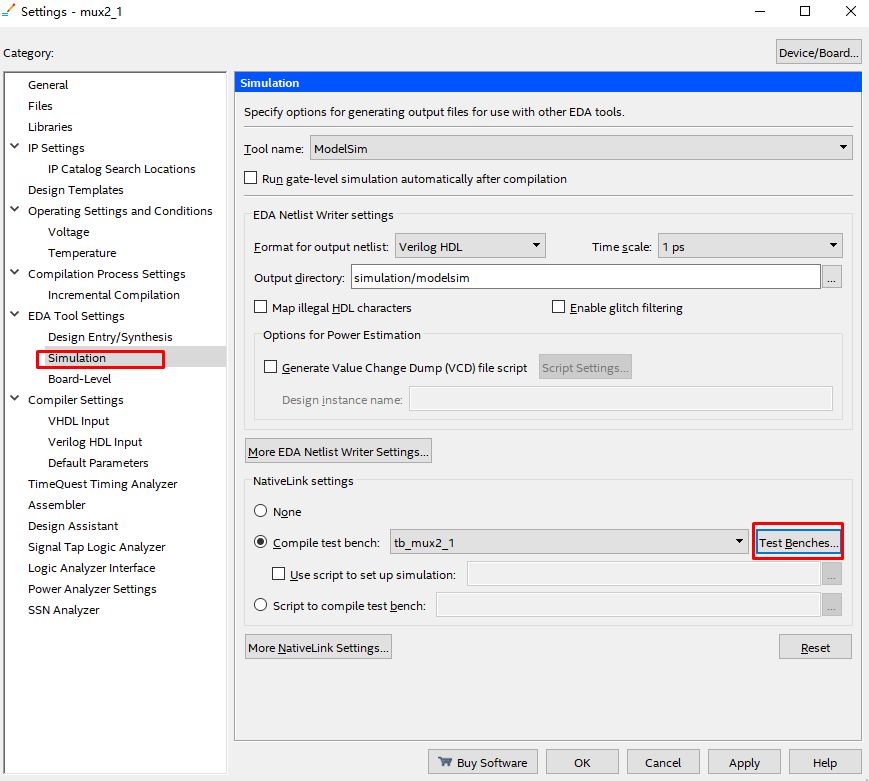
Task: Collapse Compilation Process Settings node
Action: pyautogui.click(x=15, y=273)
